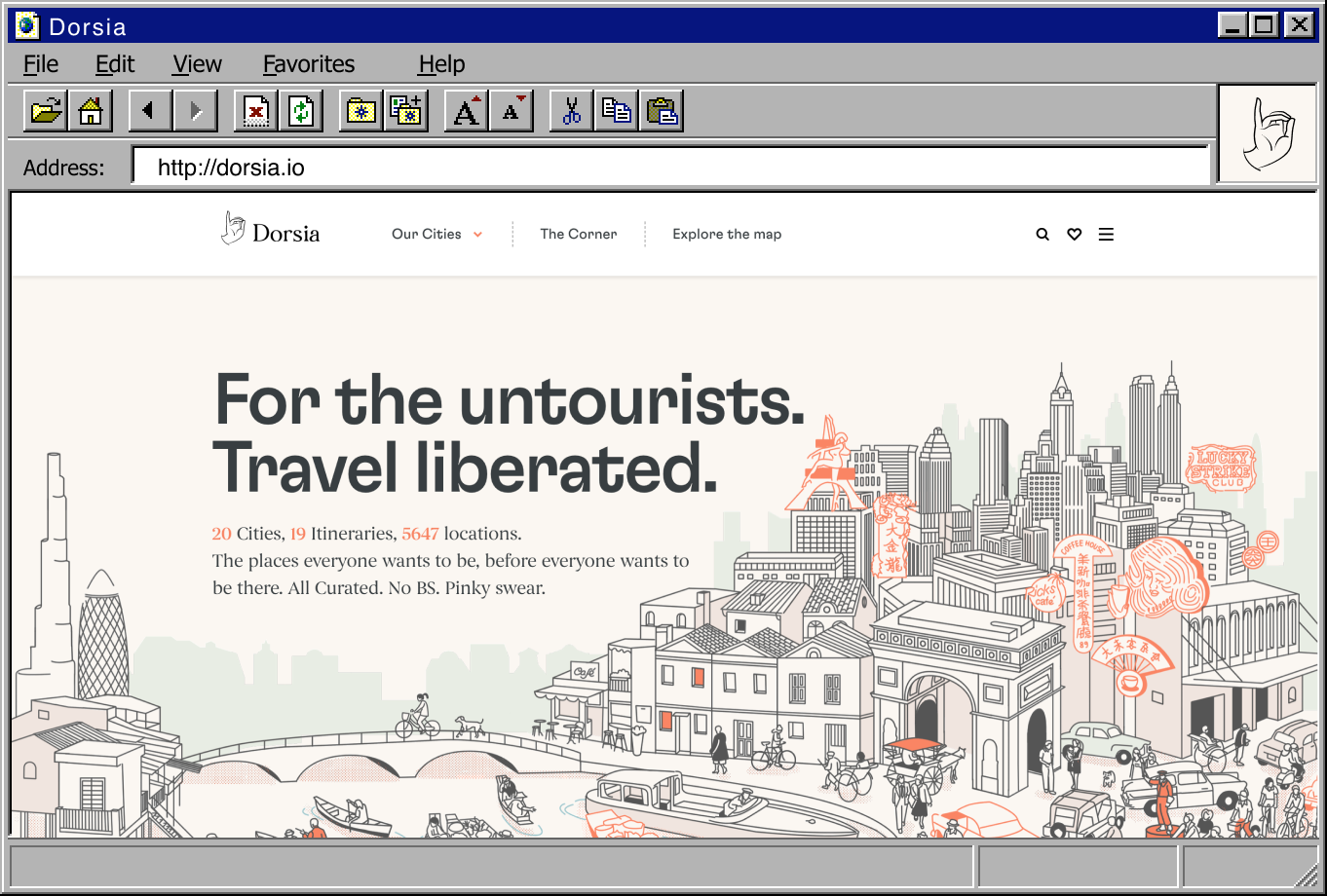
Task: Open The Corner link
Action: pos(579,234)
